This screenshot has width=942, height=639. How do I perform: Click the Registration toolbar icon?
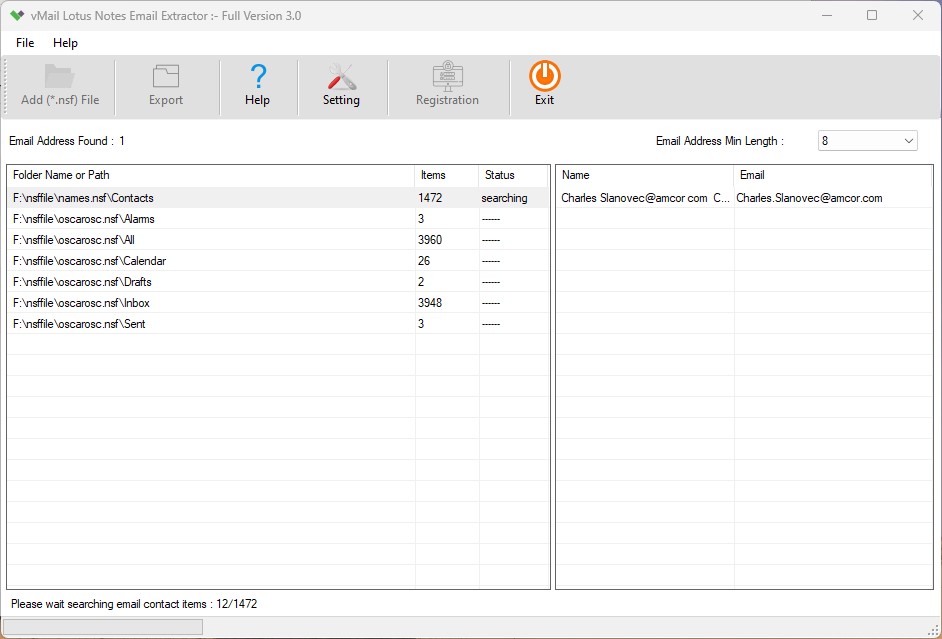pos(448,76)
